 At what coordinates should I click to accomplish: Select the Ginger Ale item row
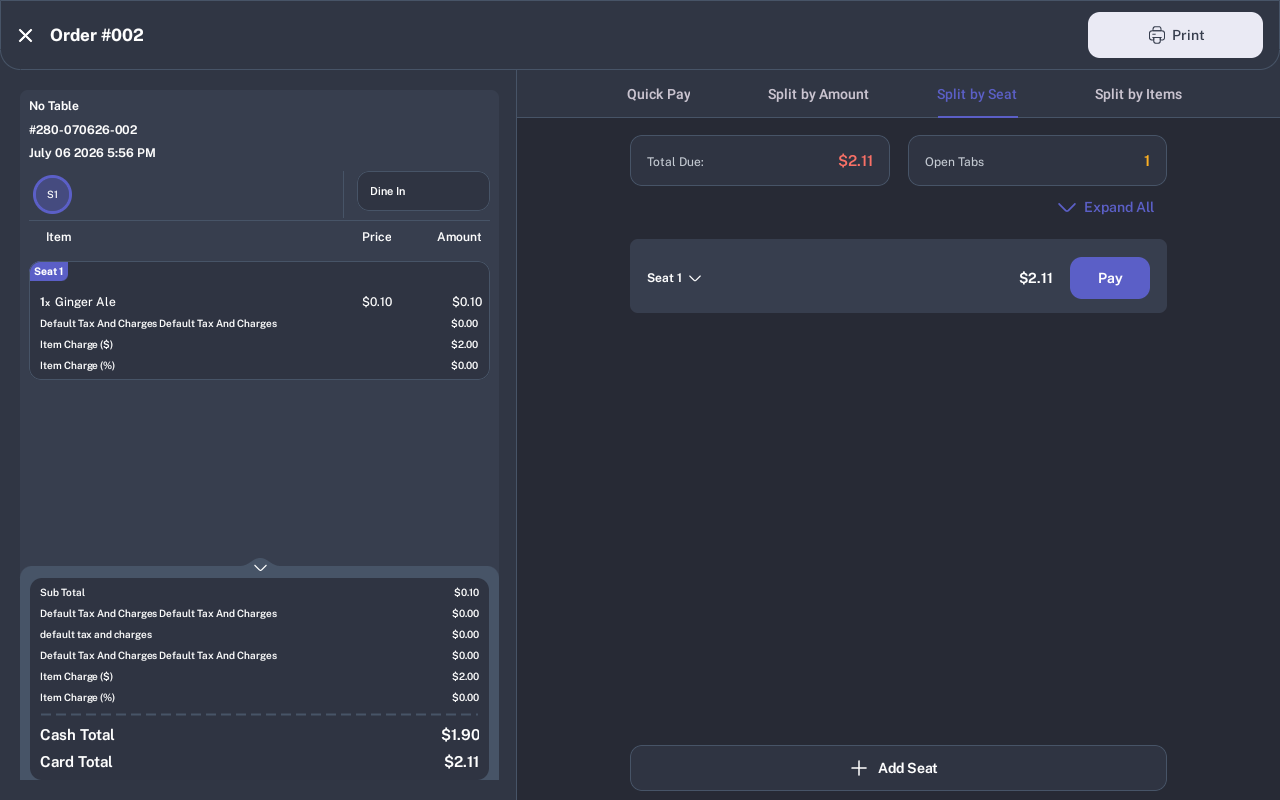click(260, 302)
